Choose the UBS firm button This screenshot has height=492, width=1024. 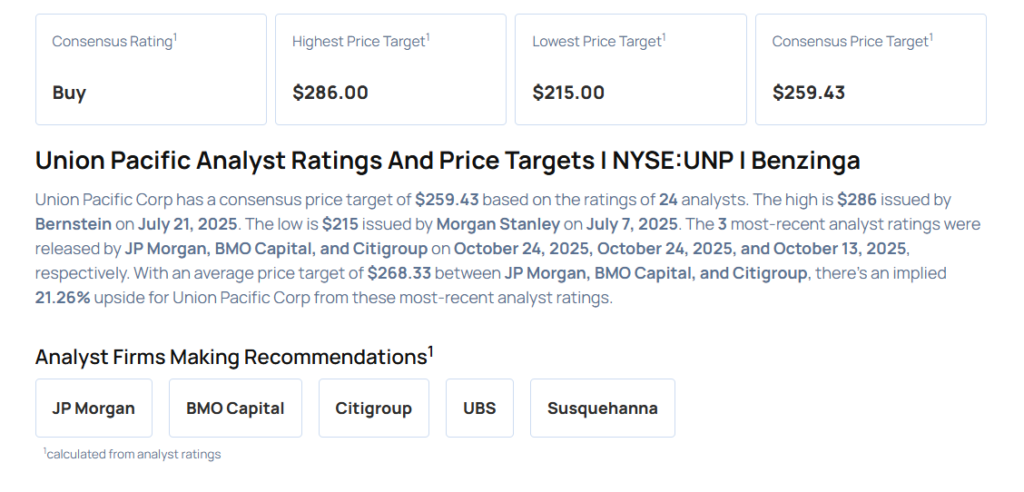tap(479, 408)
